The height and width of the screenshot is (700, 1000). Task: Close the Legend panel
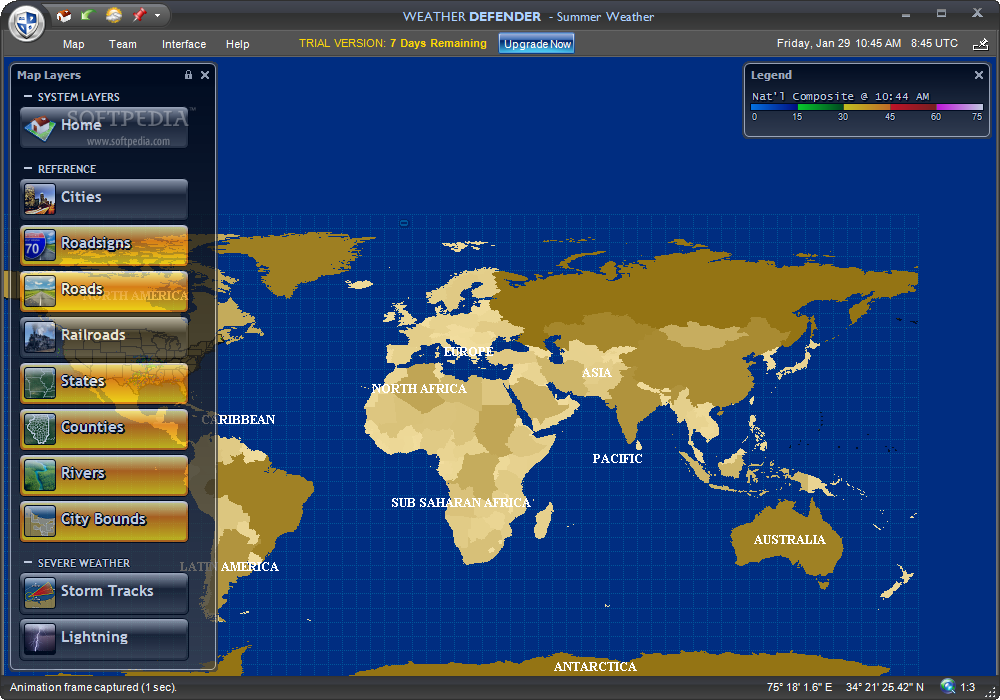point(979,75)
